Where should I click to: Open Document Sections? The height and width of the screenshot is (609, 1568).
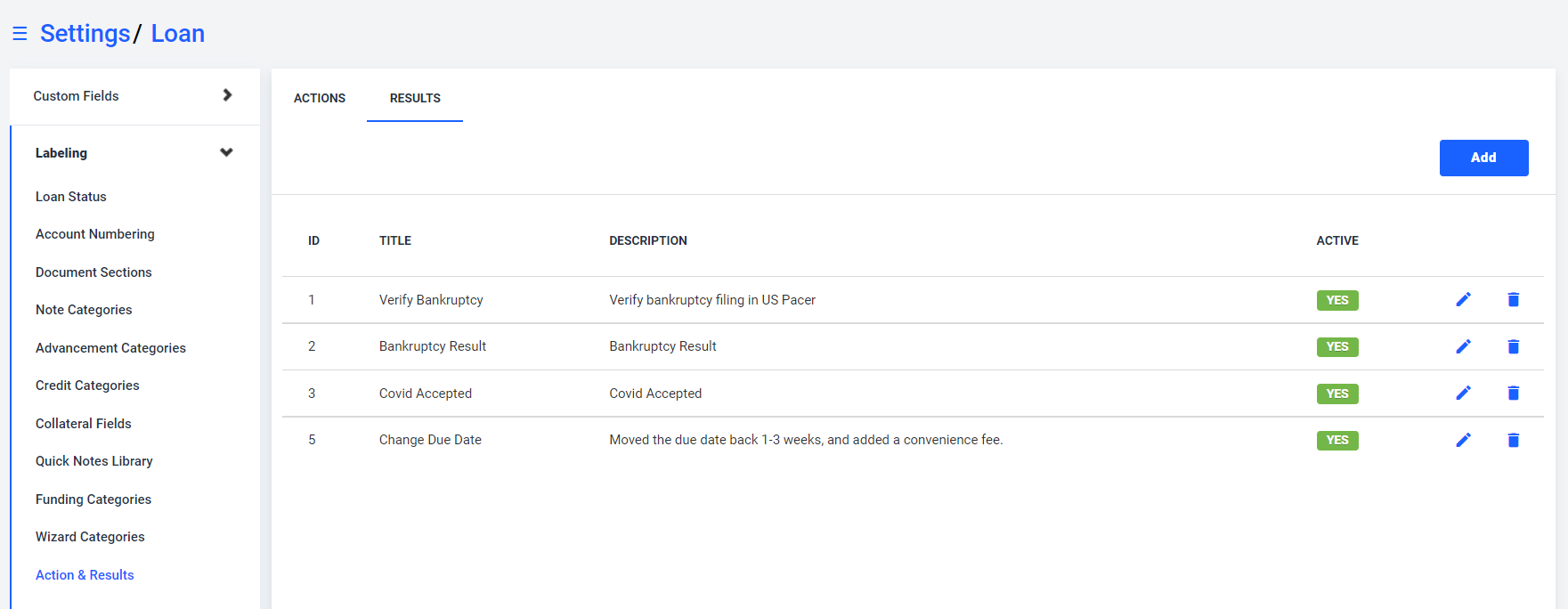(93, 272)
